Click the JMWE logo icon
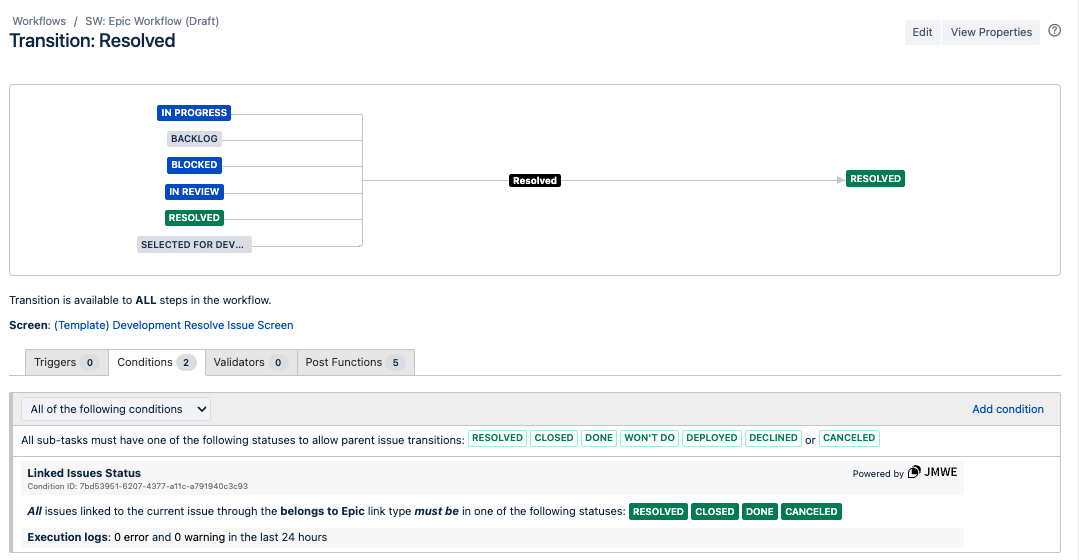This screenshot has height=560, width=1079. [x=914, y=472]
